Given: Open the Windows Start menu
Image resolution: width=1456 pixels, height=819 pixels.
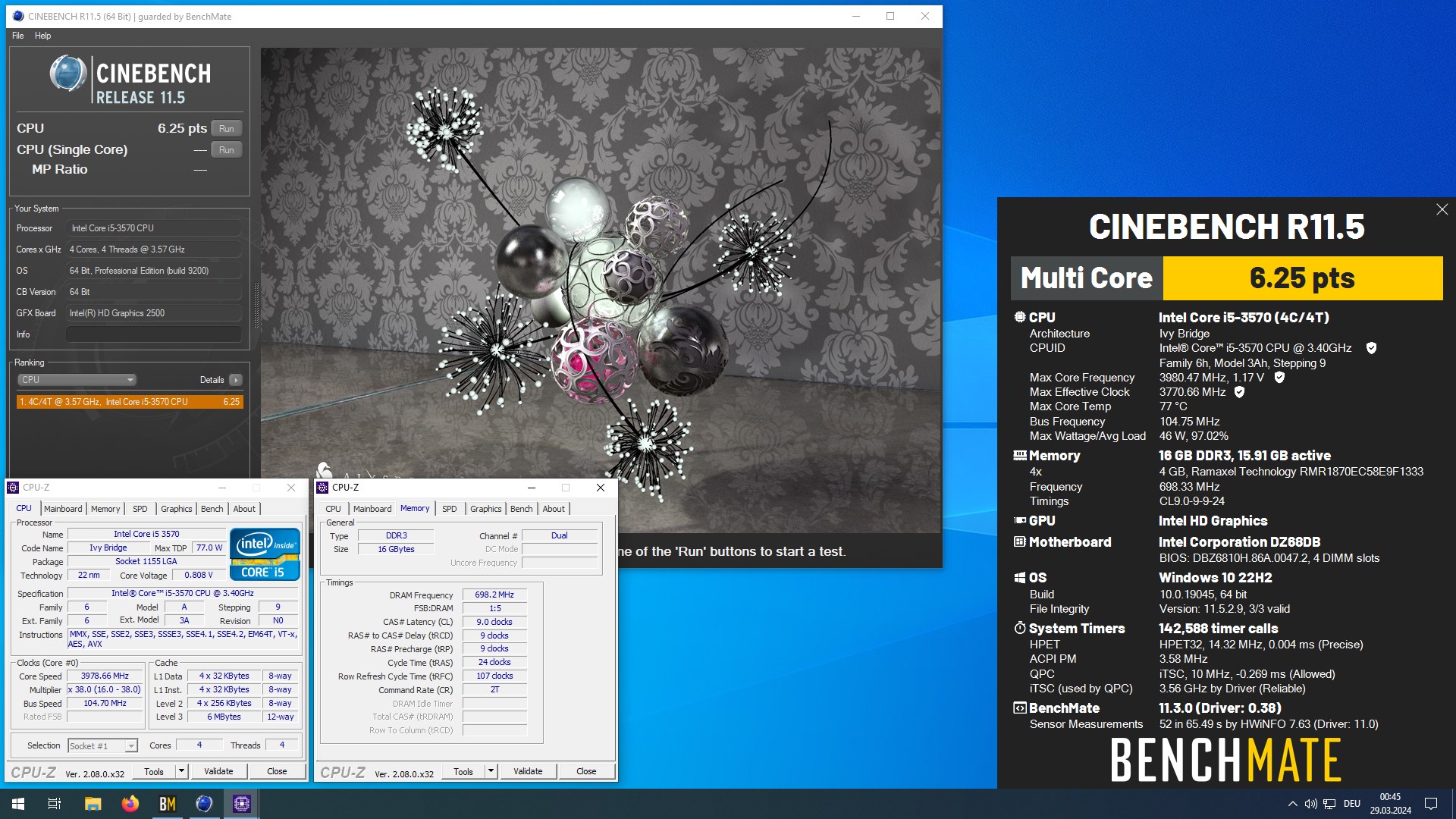Looking at the screenshot, I should [18, 804].
